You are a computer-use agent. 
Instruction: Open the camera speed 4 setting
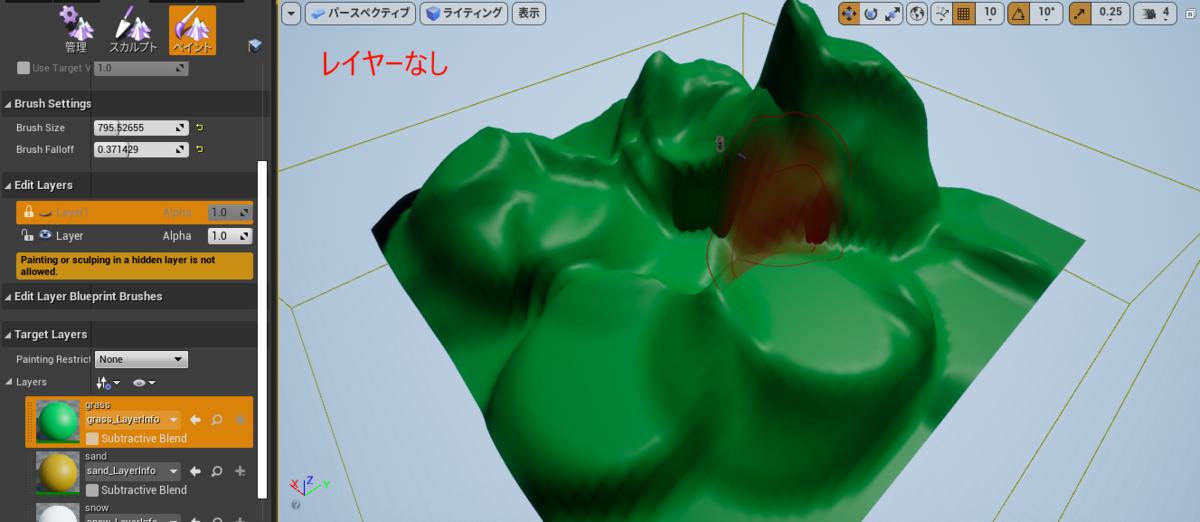(x=1153, y=13)
